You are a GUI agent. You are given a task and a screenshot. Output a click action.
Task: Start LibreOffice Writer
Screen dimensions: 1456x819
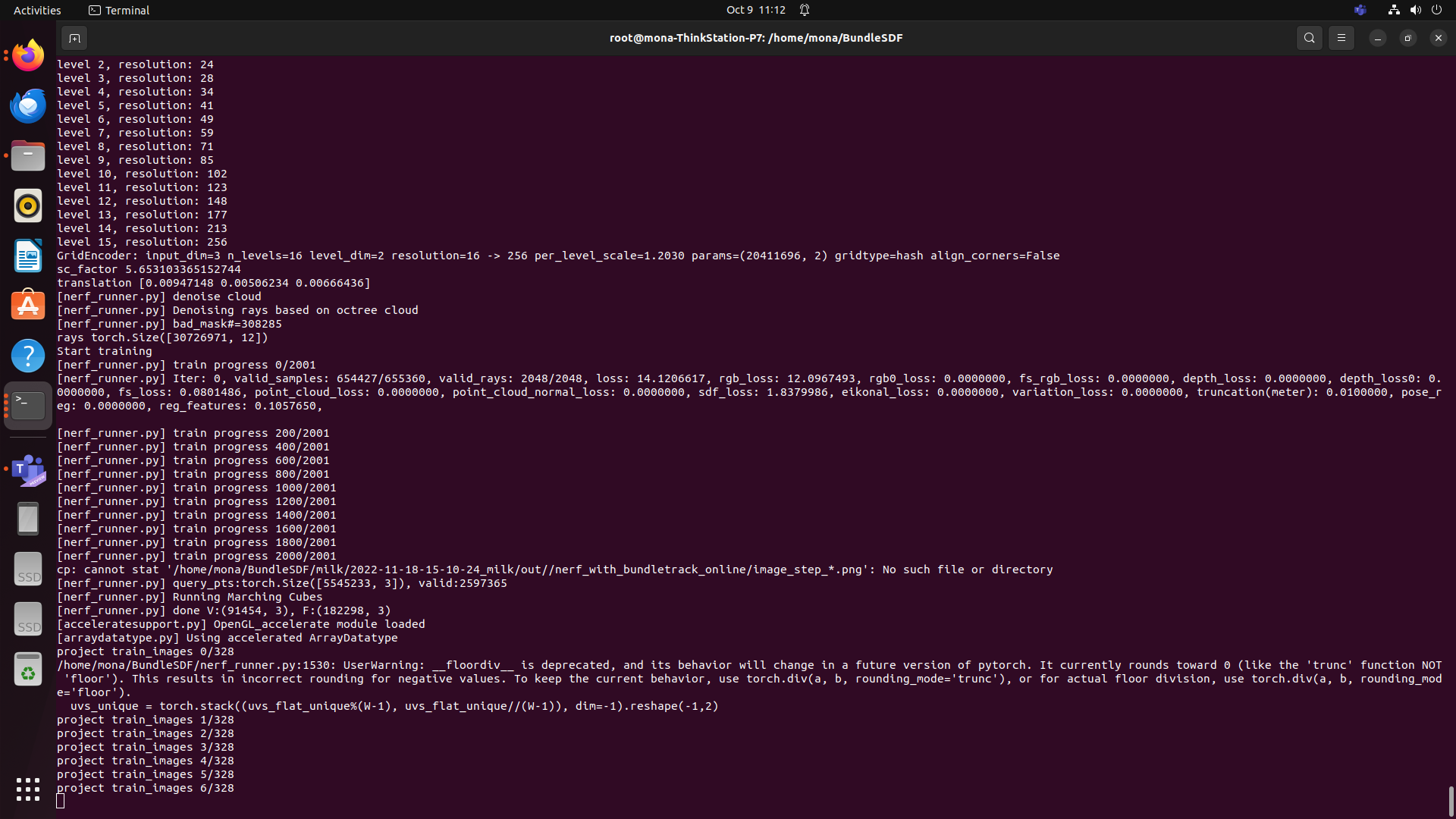click(x=27, y=256)
